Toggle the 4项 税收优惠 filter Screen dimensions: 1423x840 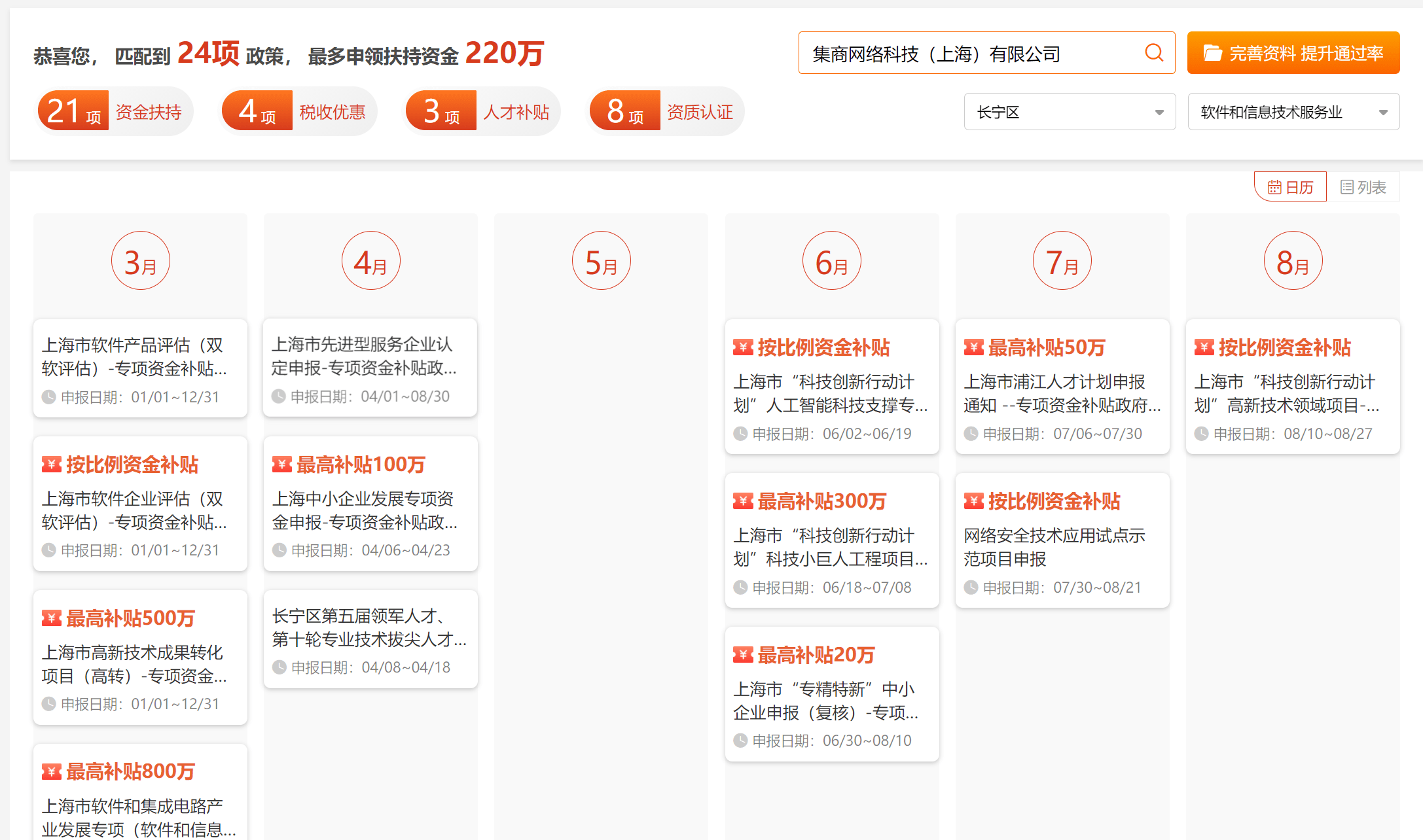[x=298, y=111]
